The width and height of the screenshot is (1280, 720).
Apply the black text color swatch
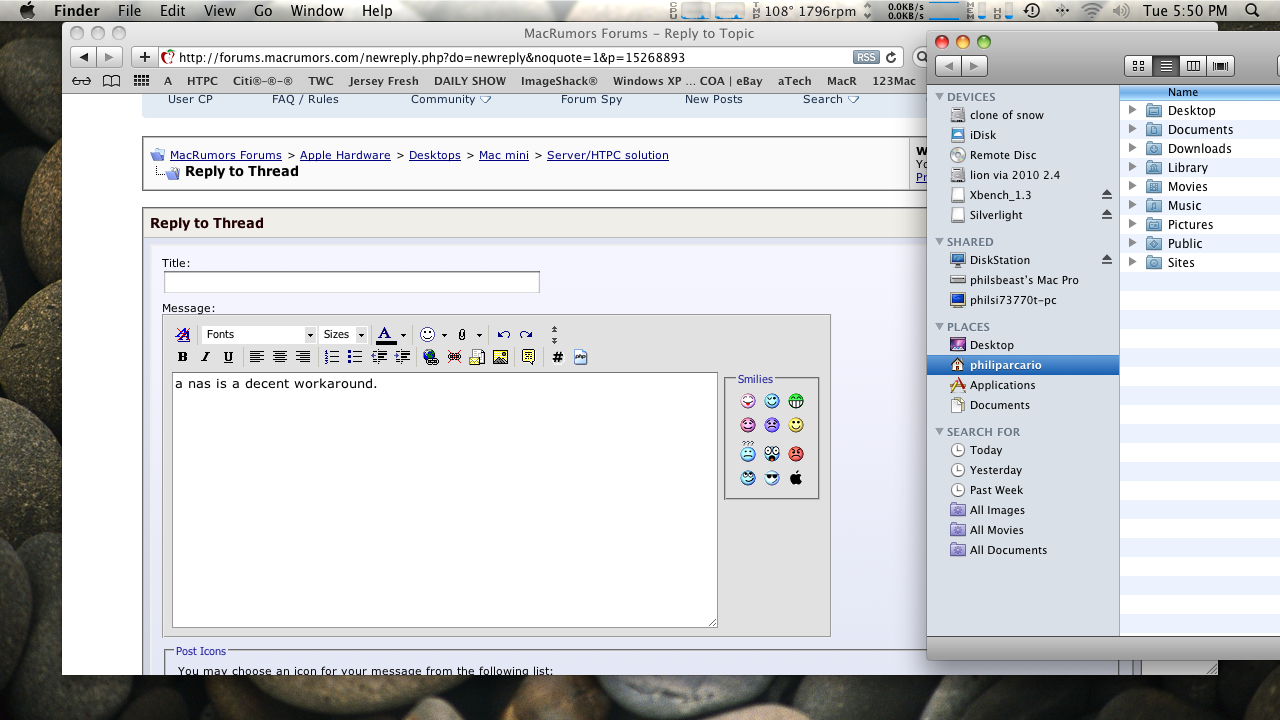385,335
